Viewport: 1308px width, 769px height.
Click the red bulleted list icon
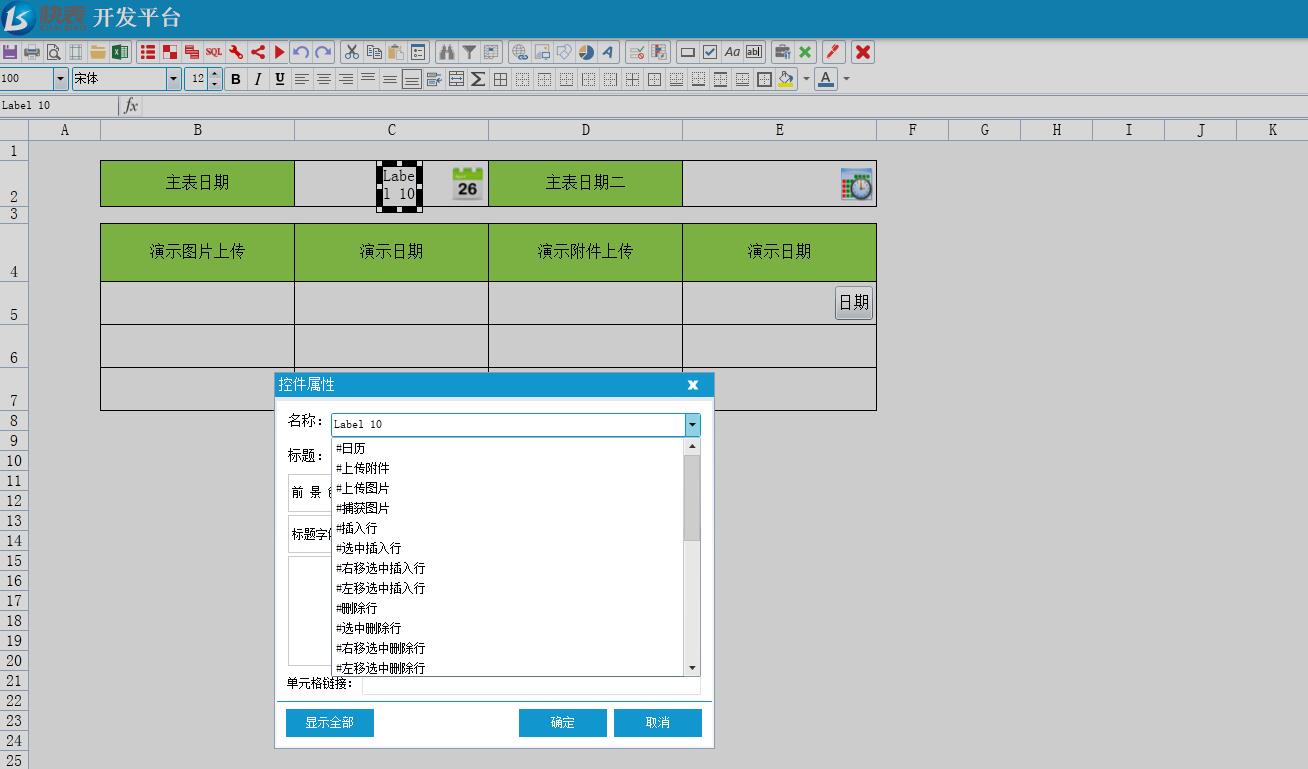[x=148, y=52]
